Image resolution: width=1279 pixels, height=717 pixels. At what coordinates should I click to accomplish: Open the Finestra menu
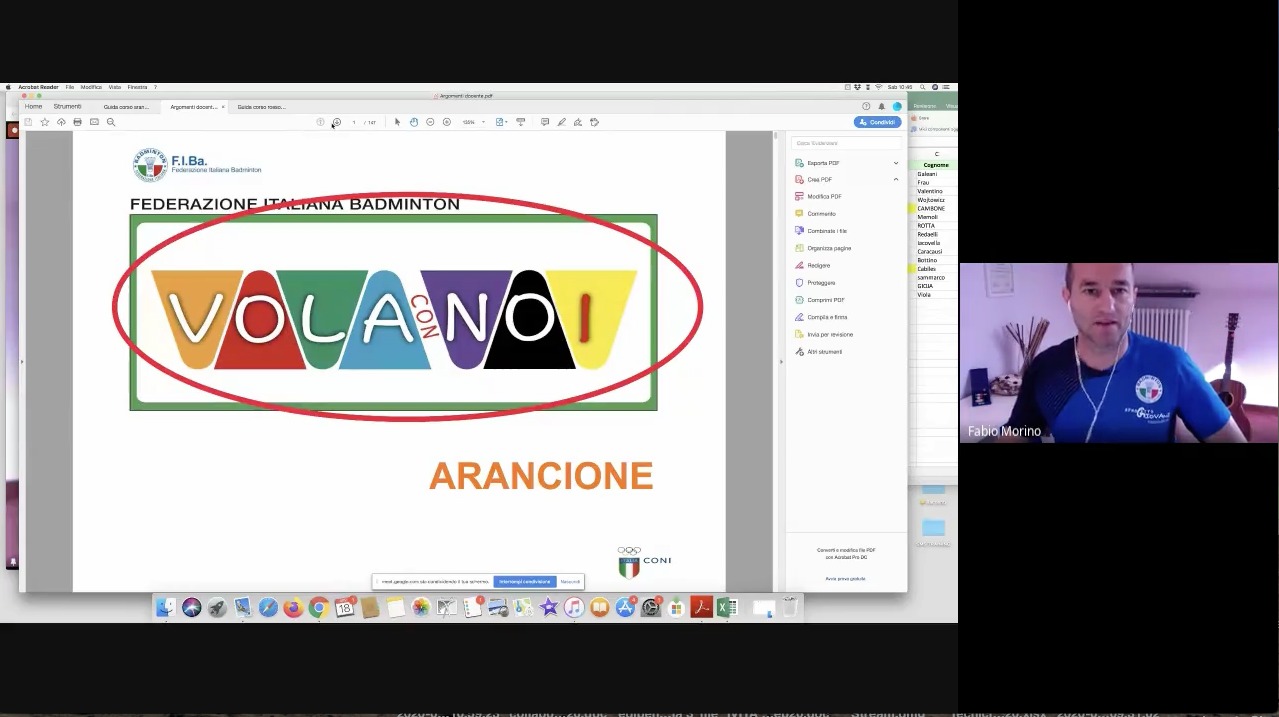point(137,87)
